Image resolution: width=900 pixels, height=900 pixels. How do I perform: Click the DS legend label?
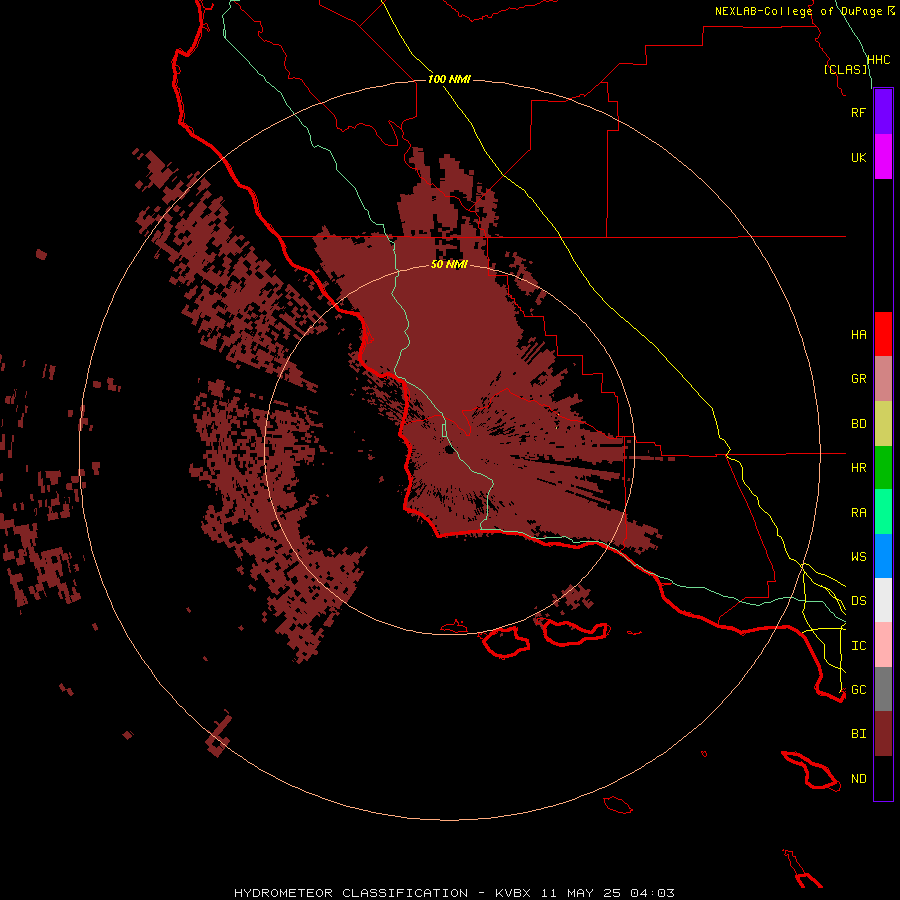[x=858, y=601]
